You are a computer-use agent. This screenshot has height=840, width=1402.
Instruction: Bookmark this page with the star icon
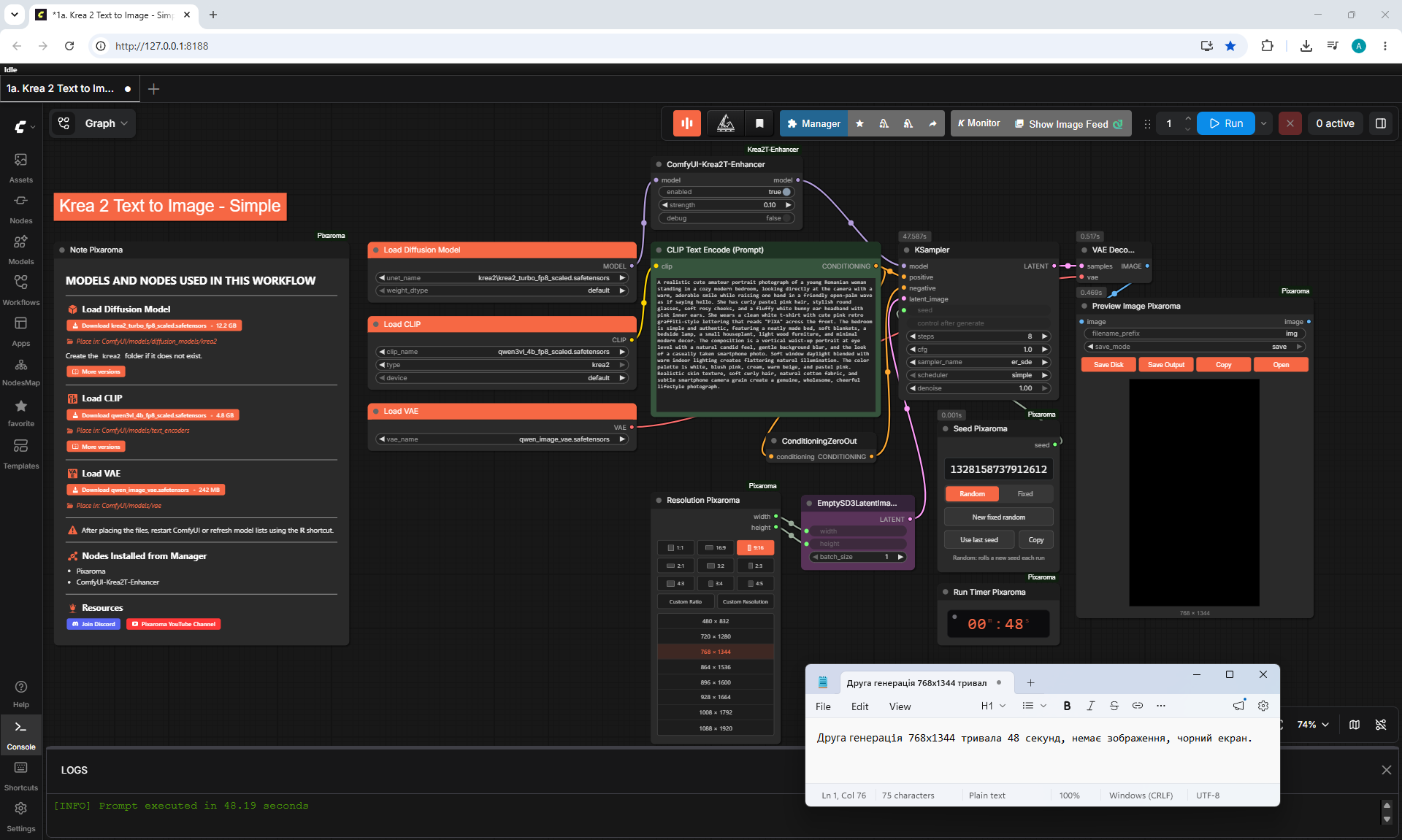pos(1230,46)
